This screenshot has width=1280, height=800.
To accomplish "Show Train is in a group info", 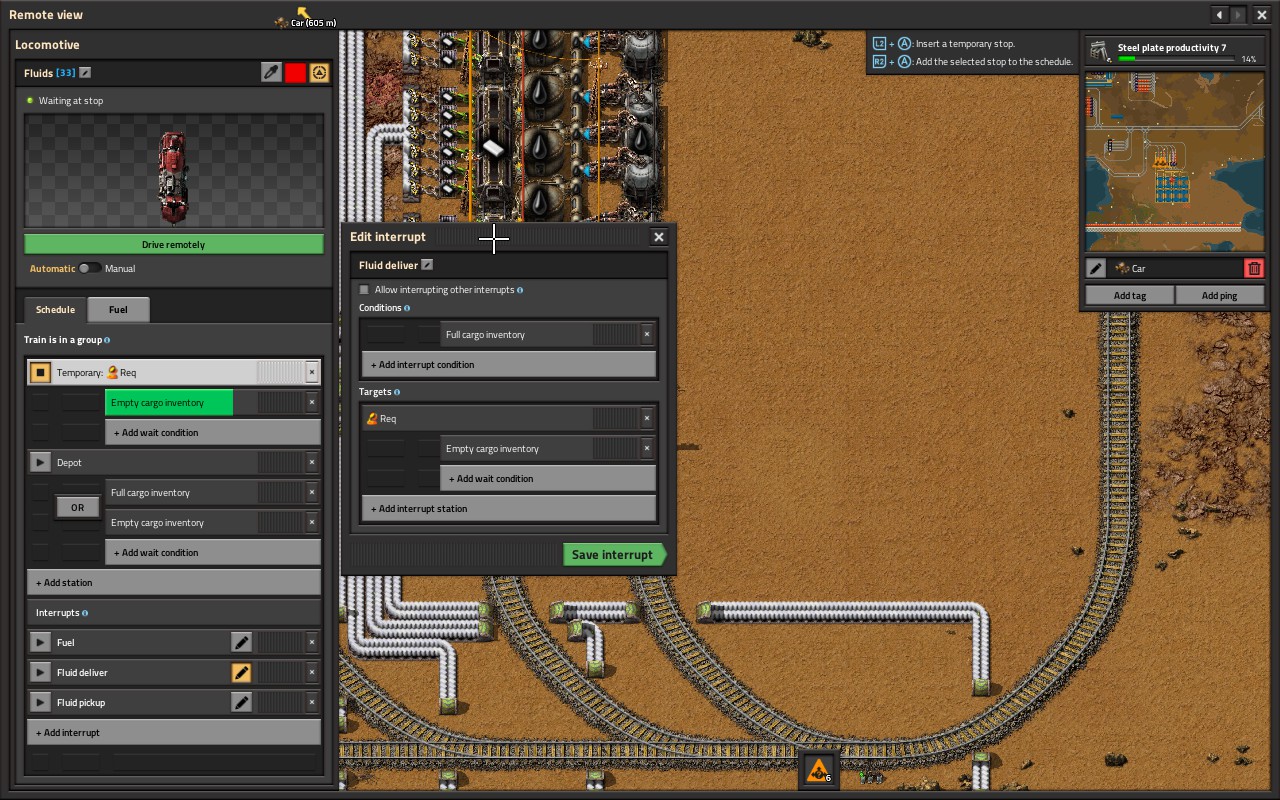I will 107,340.
